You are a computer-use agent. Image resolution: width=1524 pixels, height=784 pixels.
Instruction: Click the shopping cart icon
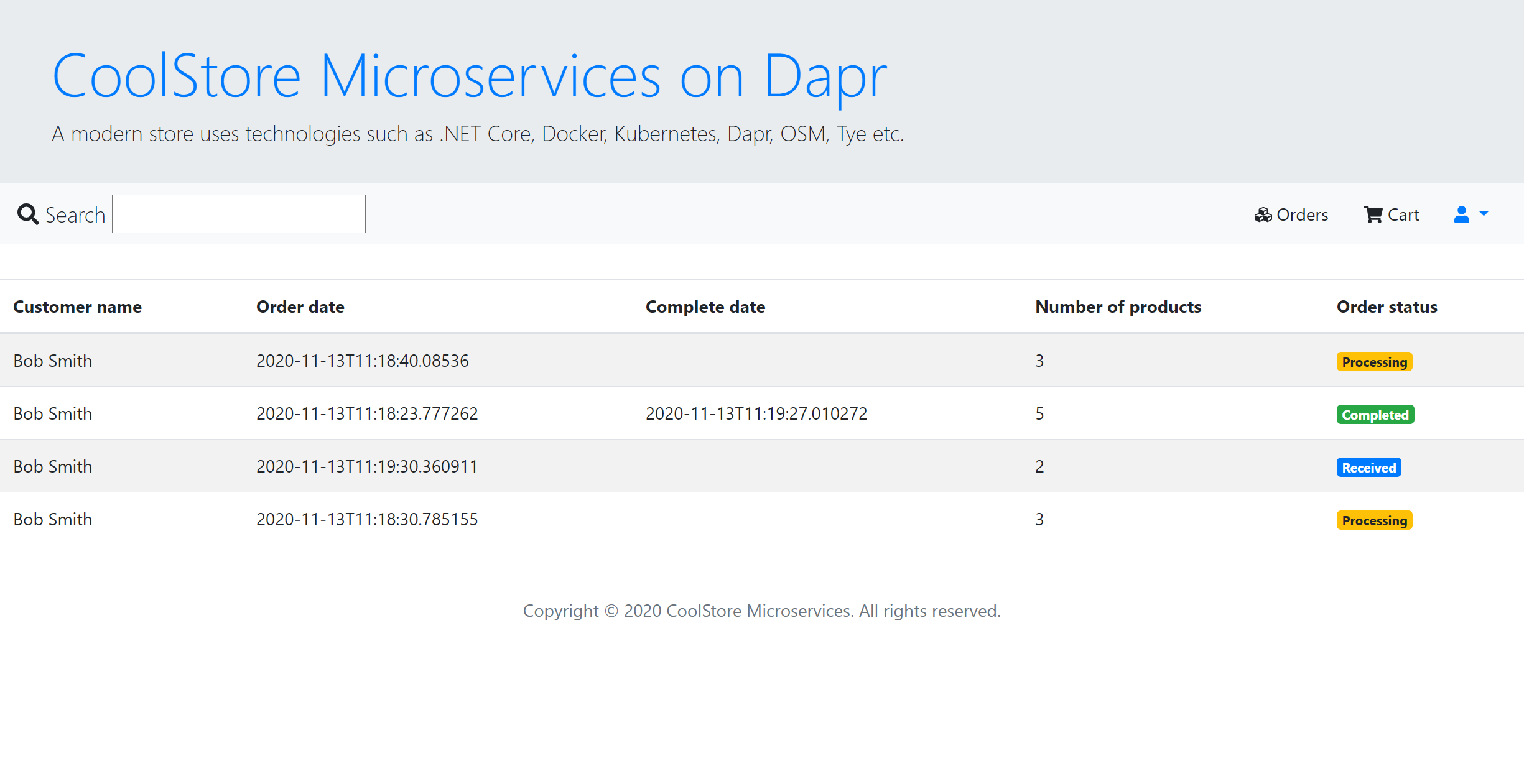point(1373,215)
